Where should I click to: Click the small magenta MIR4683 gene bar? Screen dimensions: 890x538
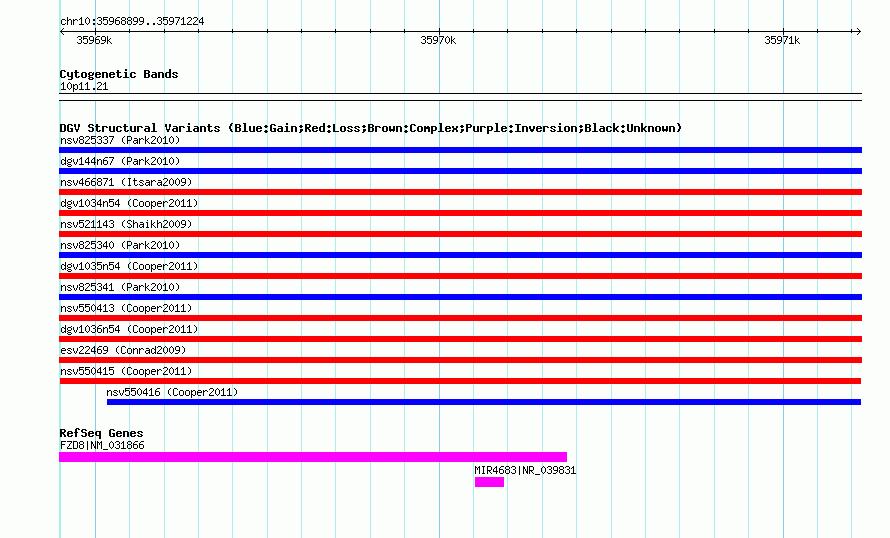point(489,482)
